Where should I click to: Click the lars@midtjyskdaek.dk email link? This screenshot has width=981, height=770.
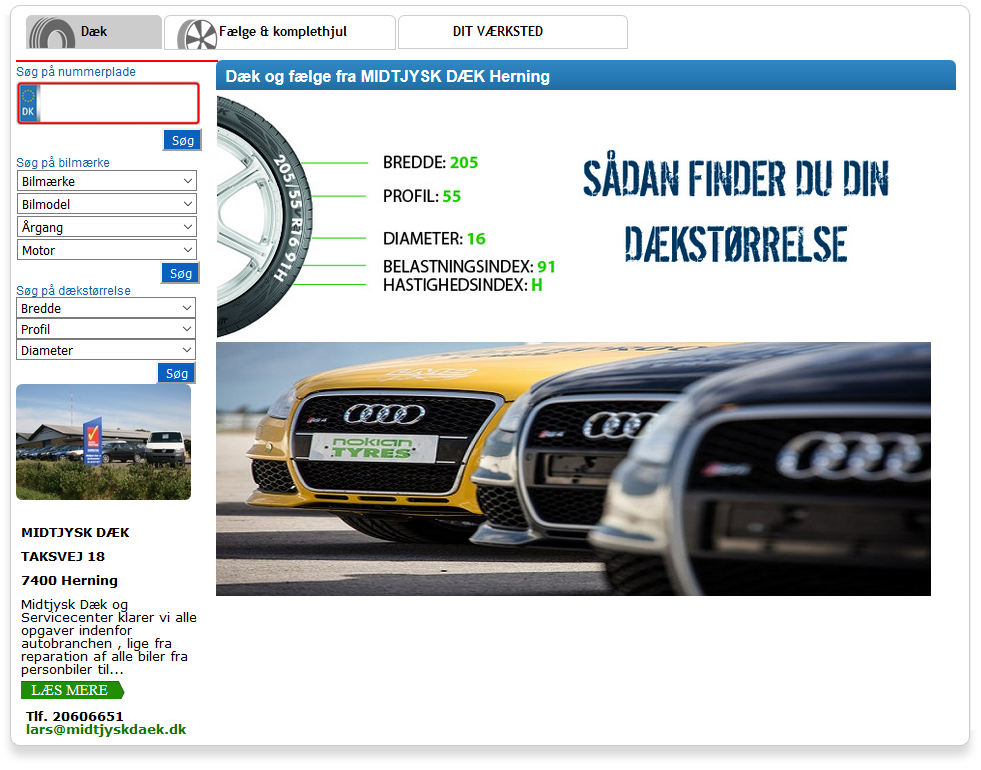coord(106,730)
